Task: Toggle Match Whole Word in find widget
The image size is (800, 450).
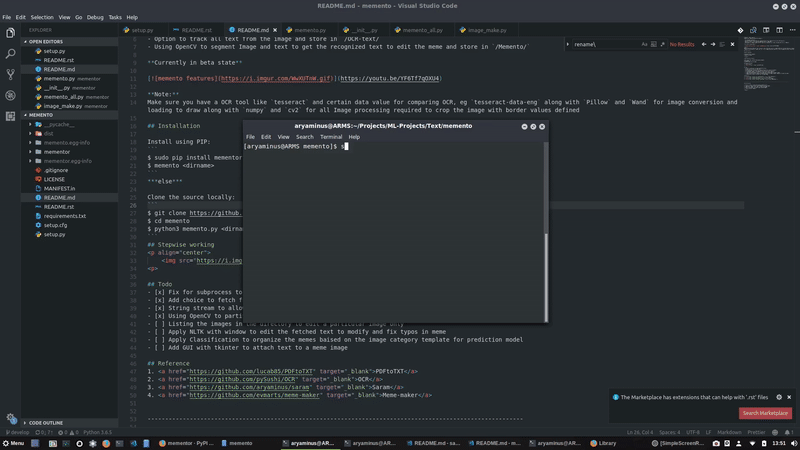Action: click(654, 44)
